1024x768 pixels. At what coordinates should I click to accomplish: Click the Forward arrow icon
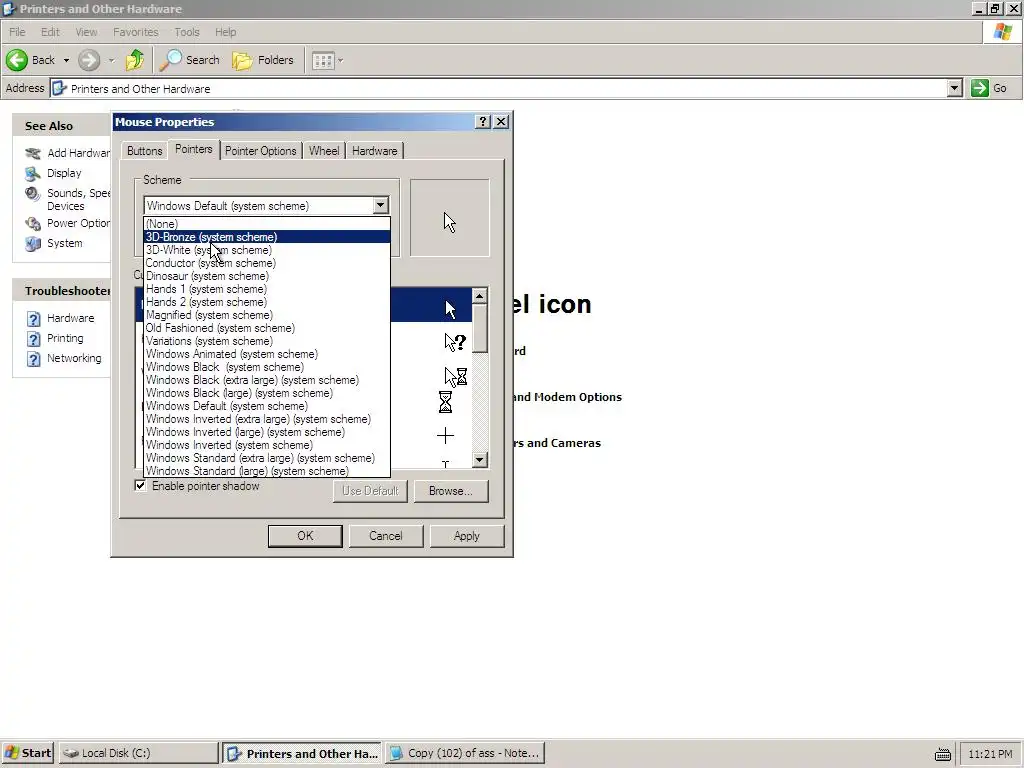point(89,60)
